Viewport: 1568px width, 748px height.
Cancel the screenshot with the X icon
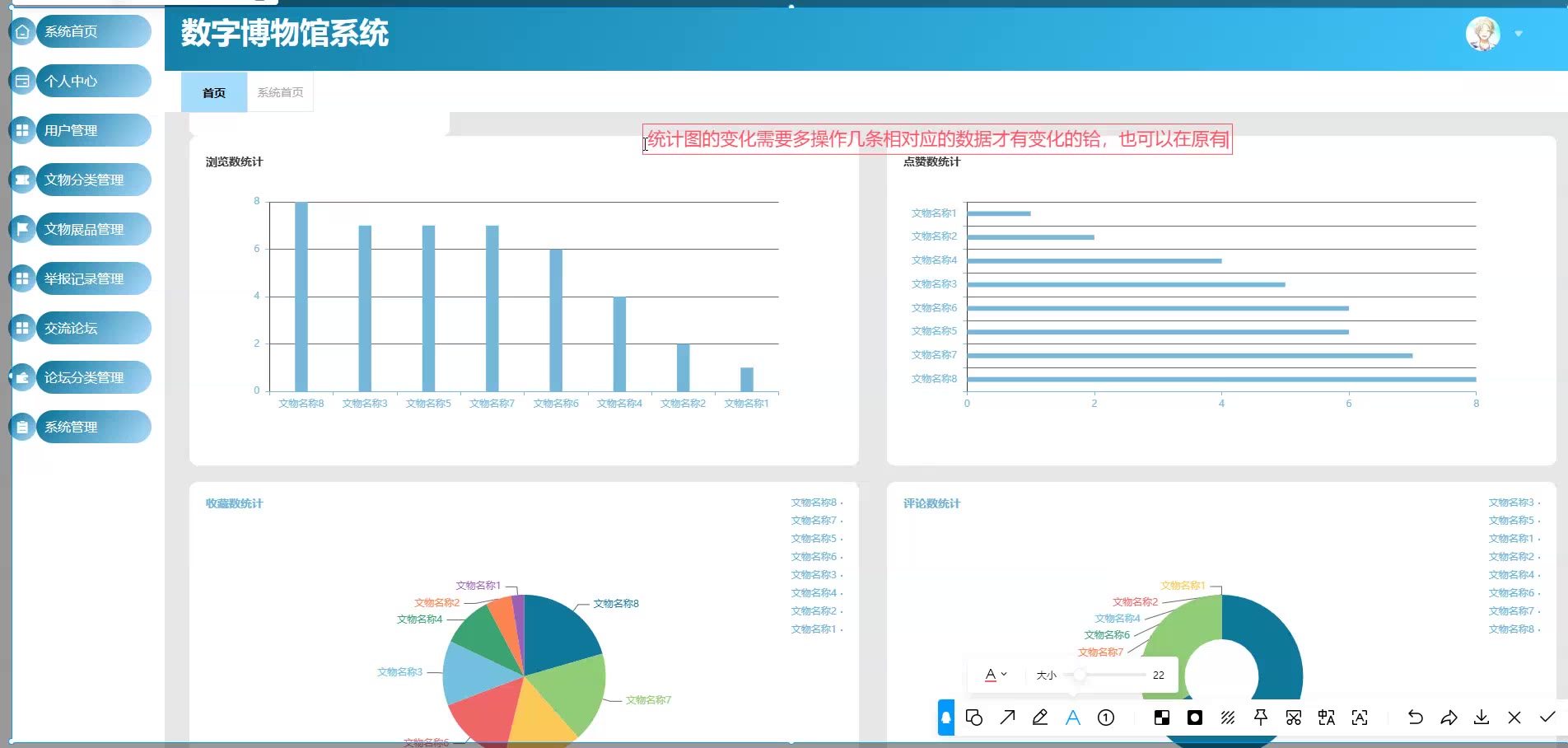[x=1514, y=718]
